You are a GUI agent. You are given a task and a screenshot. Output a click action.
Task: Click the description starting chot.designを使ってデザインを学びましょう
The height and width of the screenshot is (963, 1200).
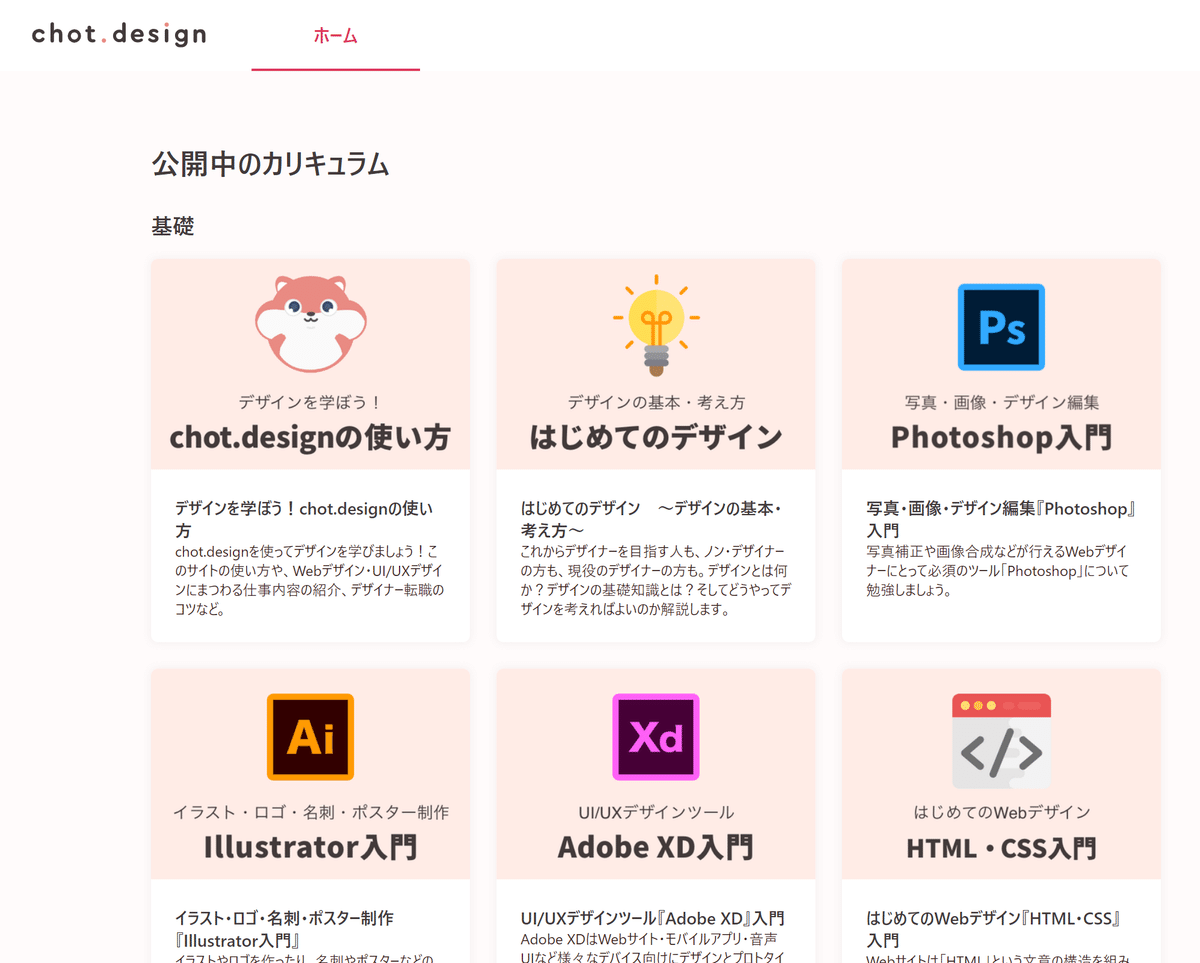coord(309,580)
